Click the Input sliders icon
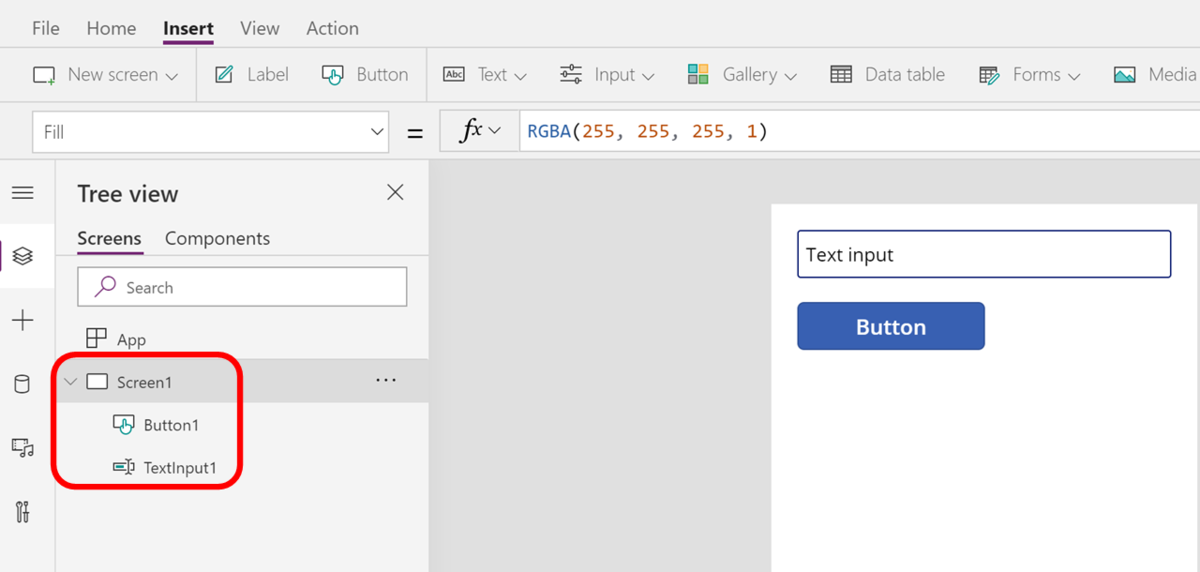 pos(571,74)
